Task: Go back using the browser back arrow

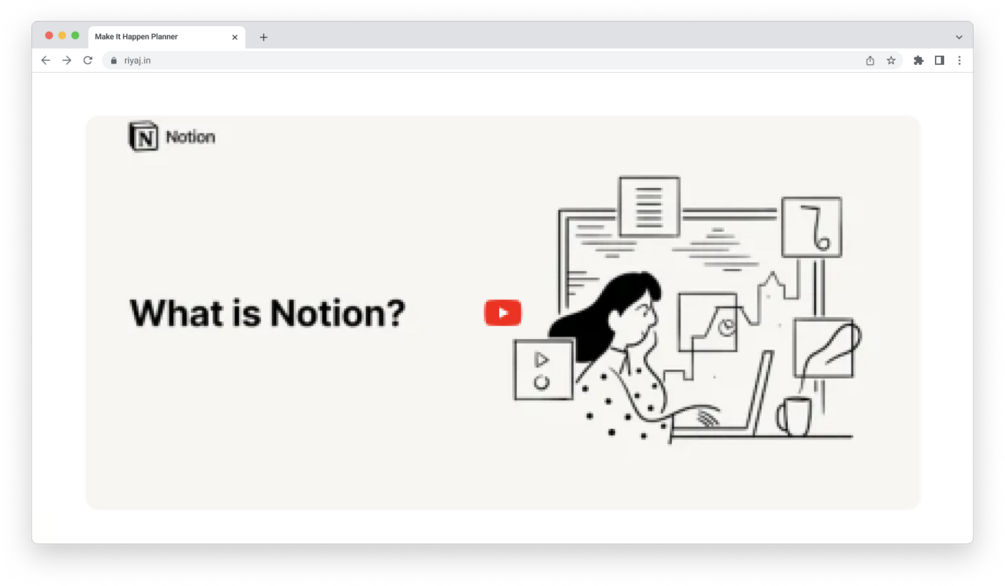Action: 46,60
